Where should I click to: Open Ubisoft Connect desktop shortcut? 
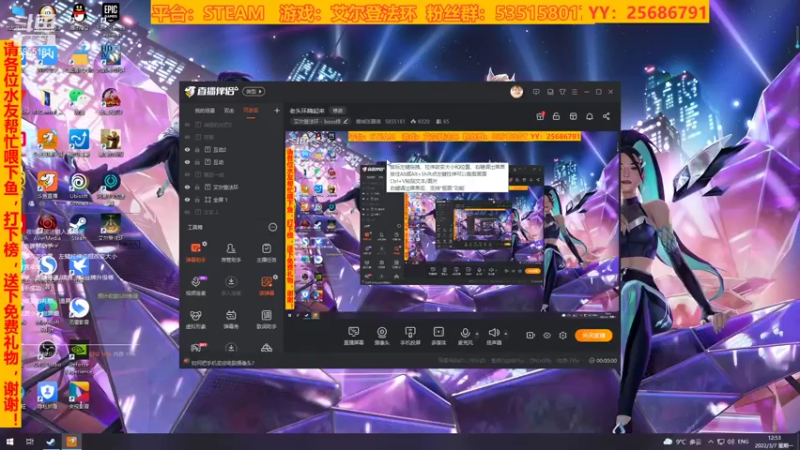[x=79, y=187]
